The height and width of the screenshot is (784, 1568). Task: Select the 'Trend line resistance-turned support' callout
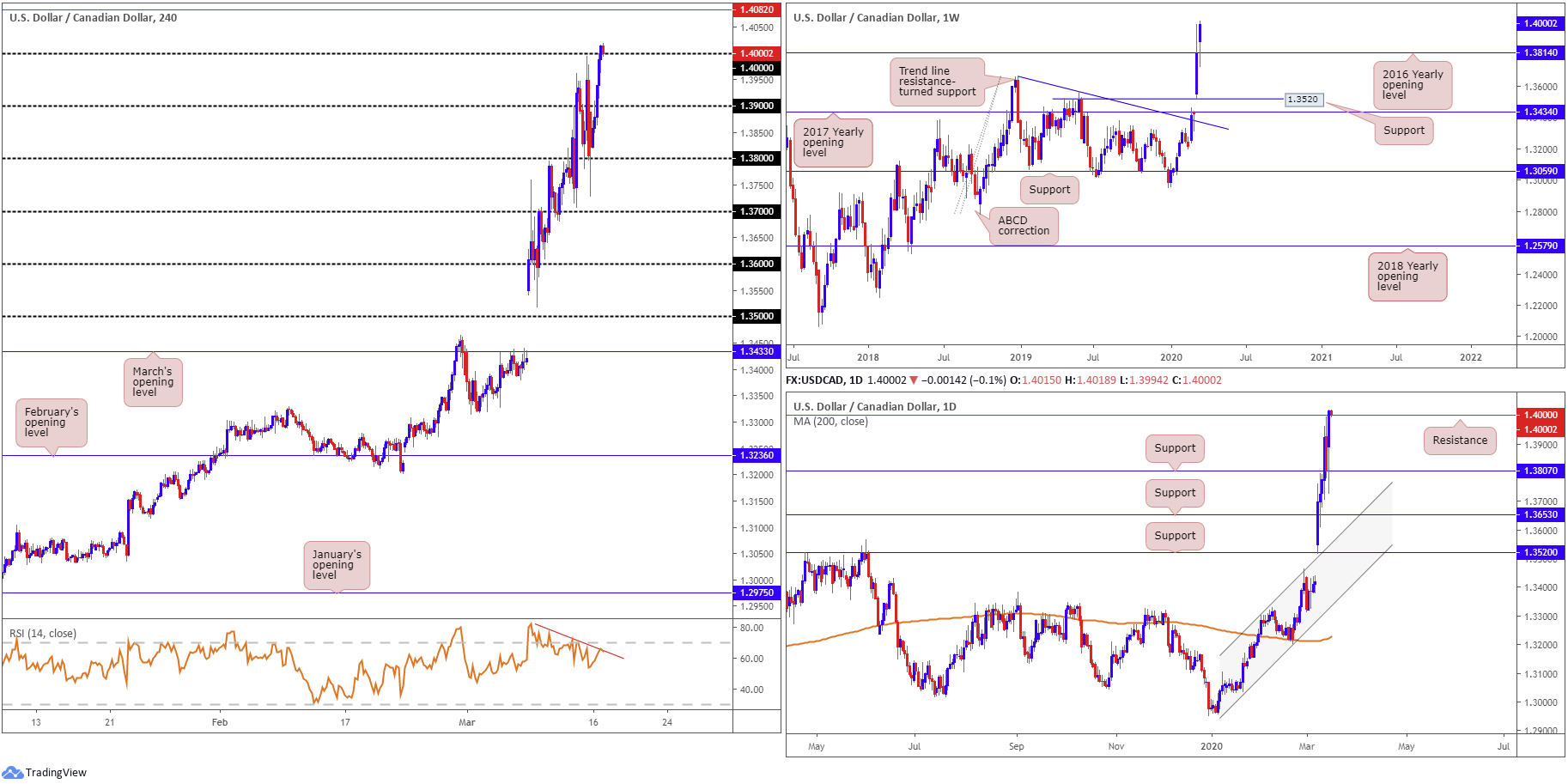937,82
